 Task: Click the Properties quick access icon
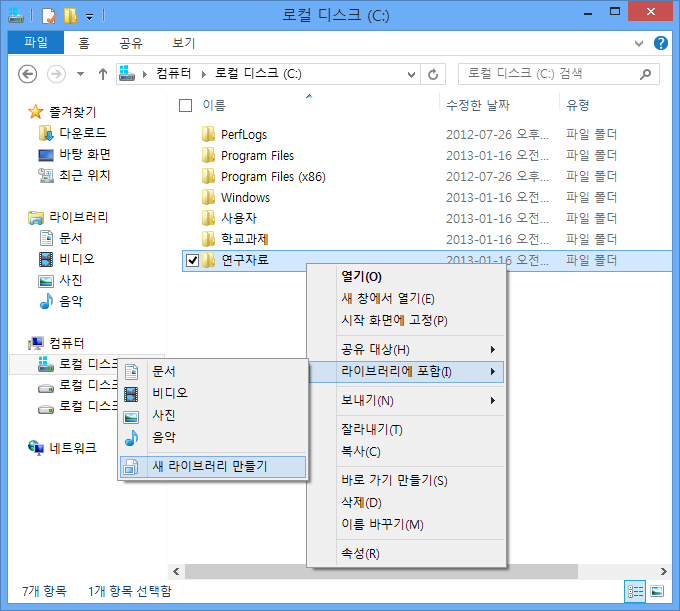coord(49,16)
